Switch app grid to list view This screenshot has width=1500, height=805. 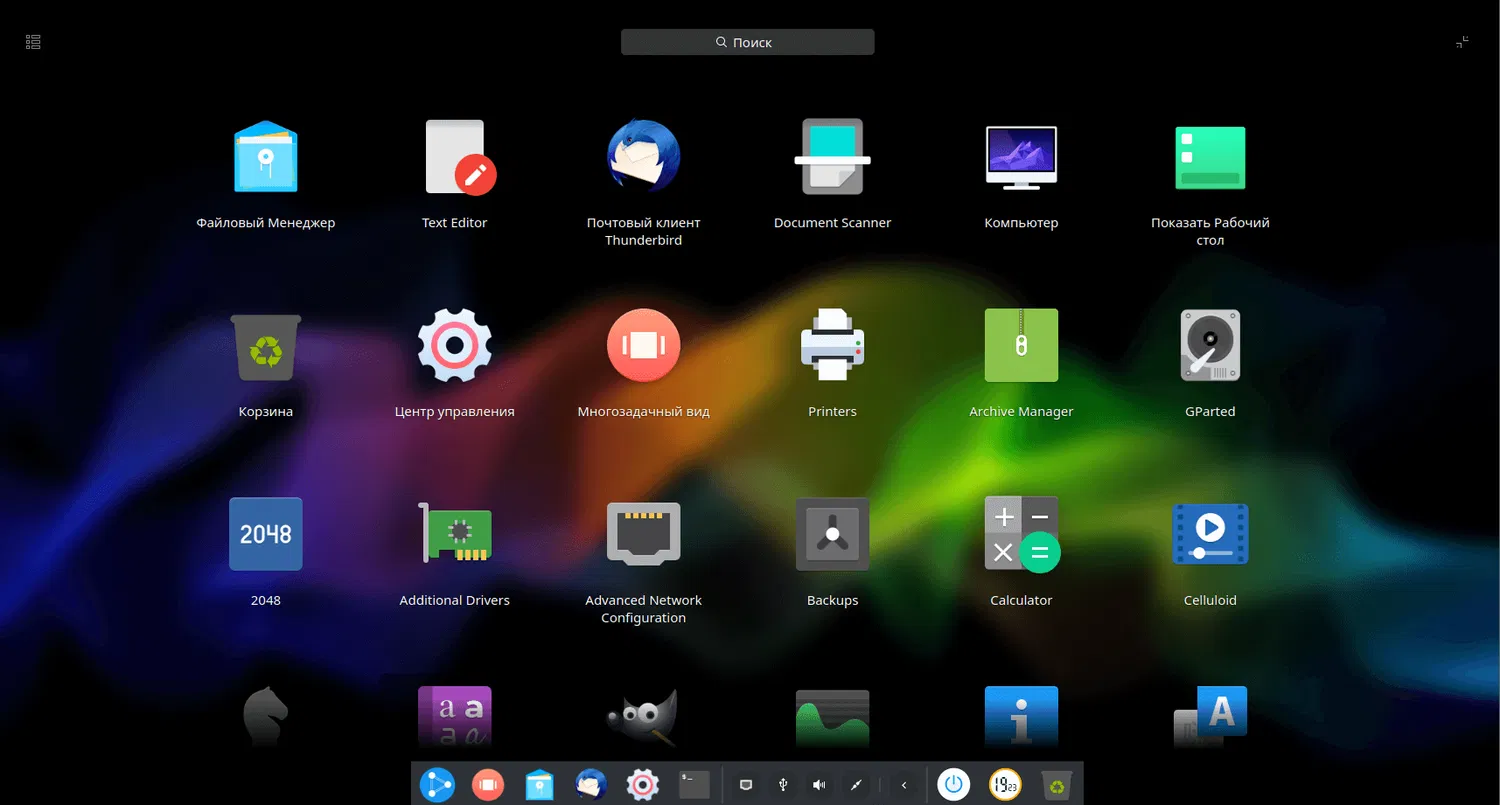(32, 41)
